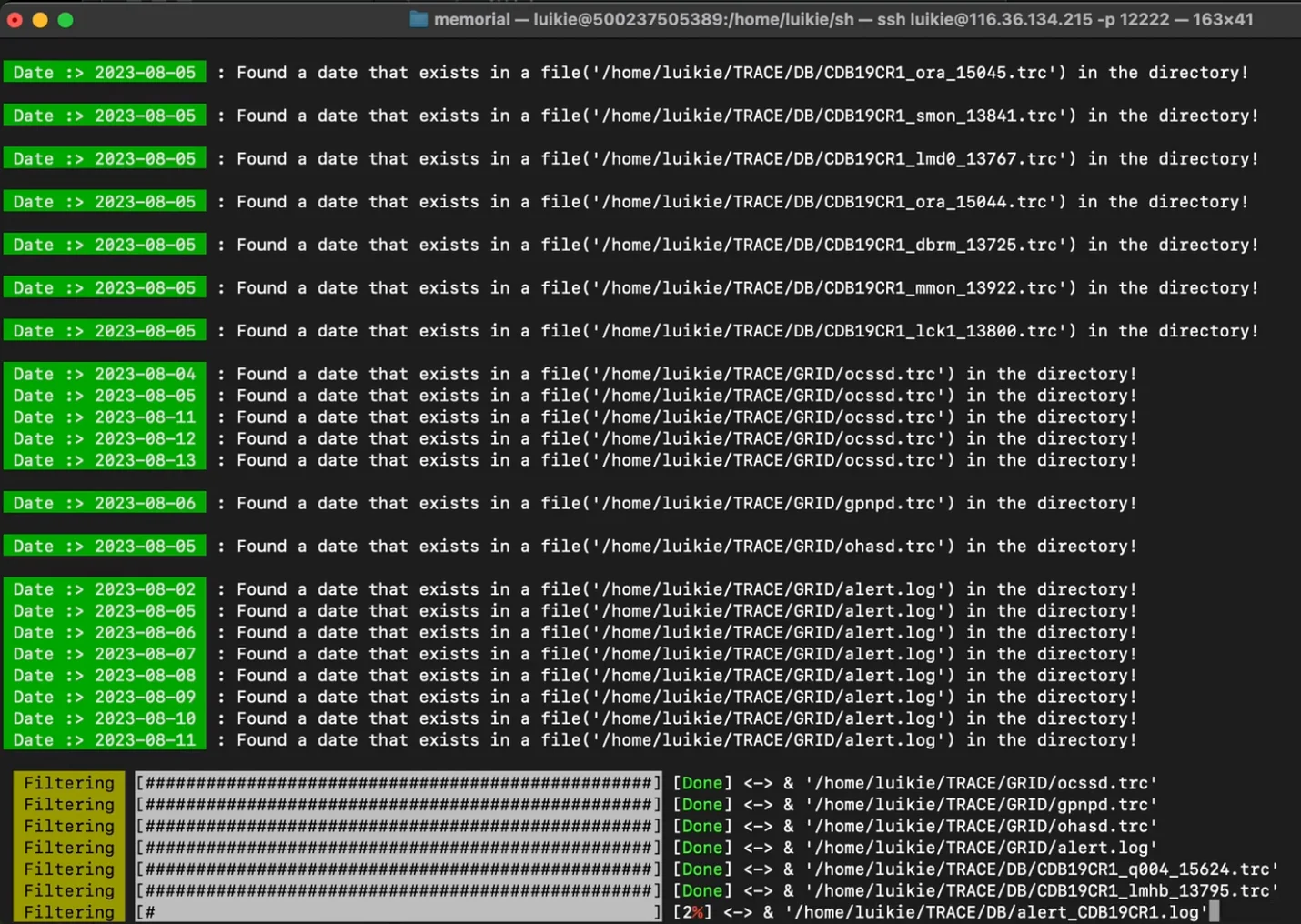Screen dimensions: 1301x924
Task: Click the terminal cursor block after alert_CDB19CR1.log
Action: tap(1214, 912)
